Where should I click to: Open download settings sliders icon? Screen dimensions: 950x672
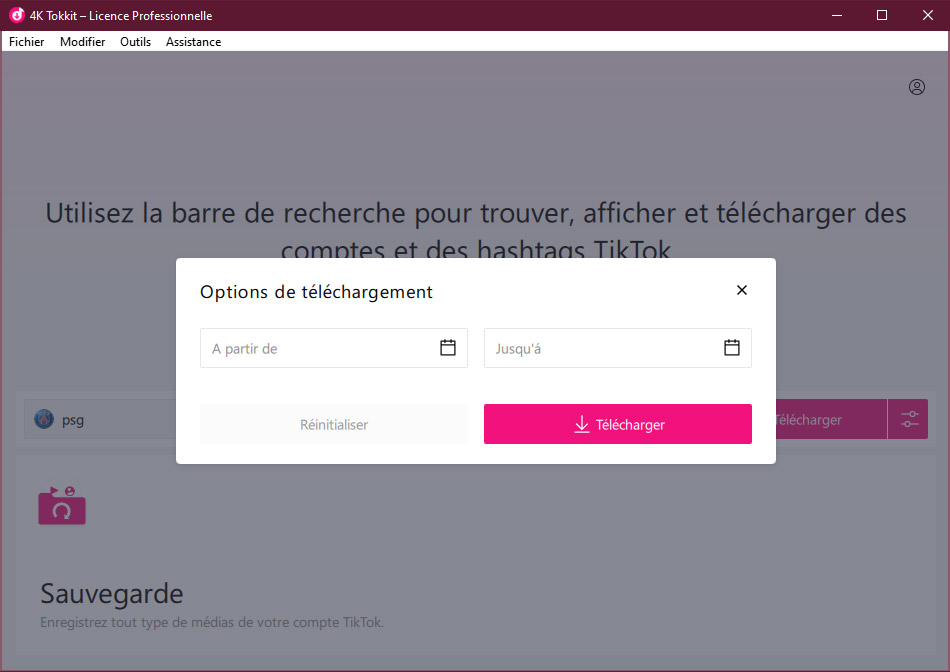pos(908,419)
